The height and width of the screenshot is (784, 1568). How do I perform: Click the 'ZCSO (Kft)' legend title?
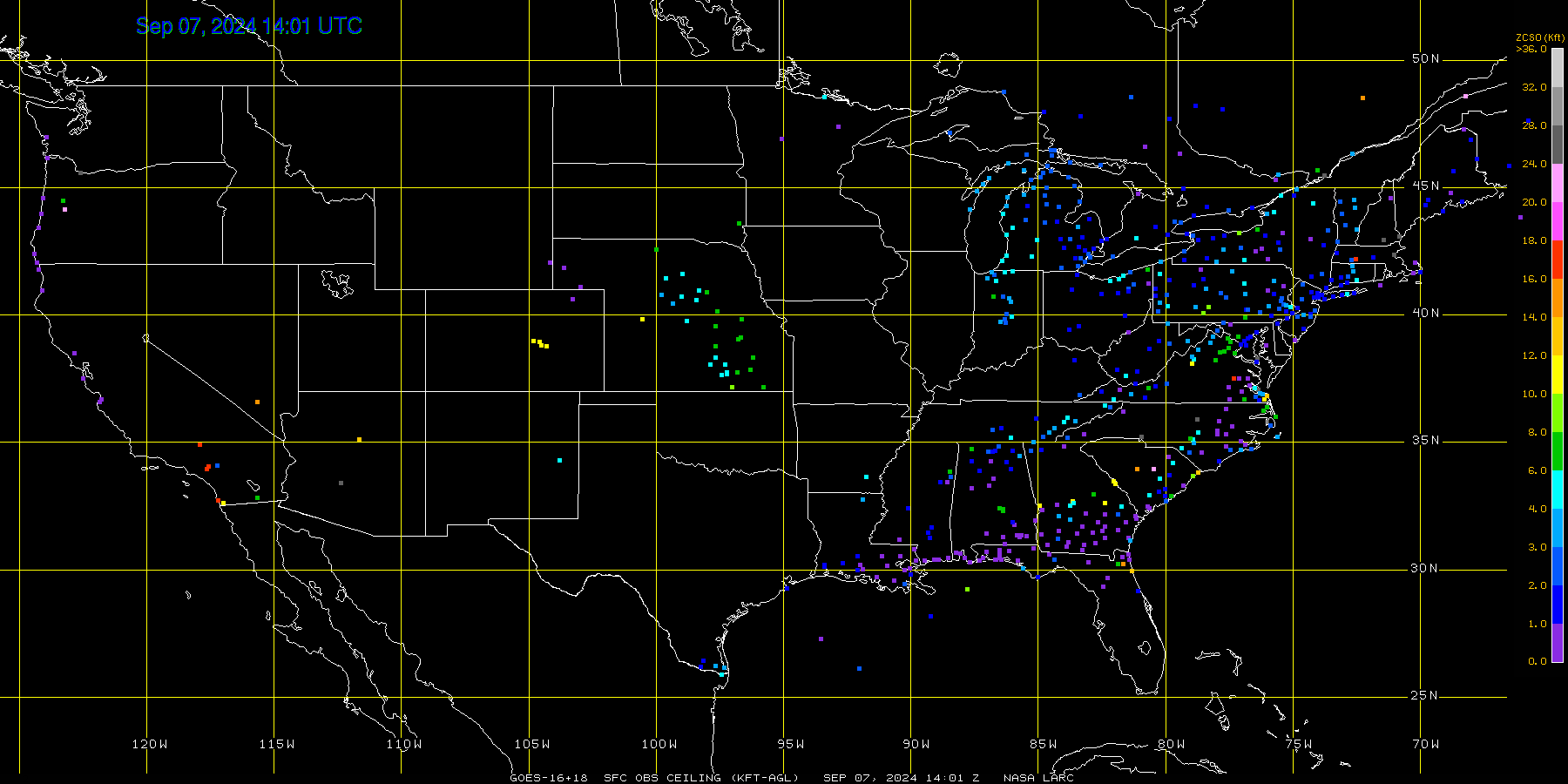tap(1540, 37)
